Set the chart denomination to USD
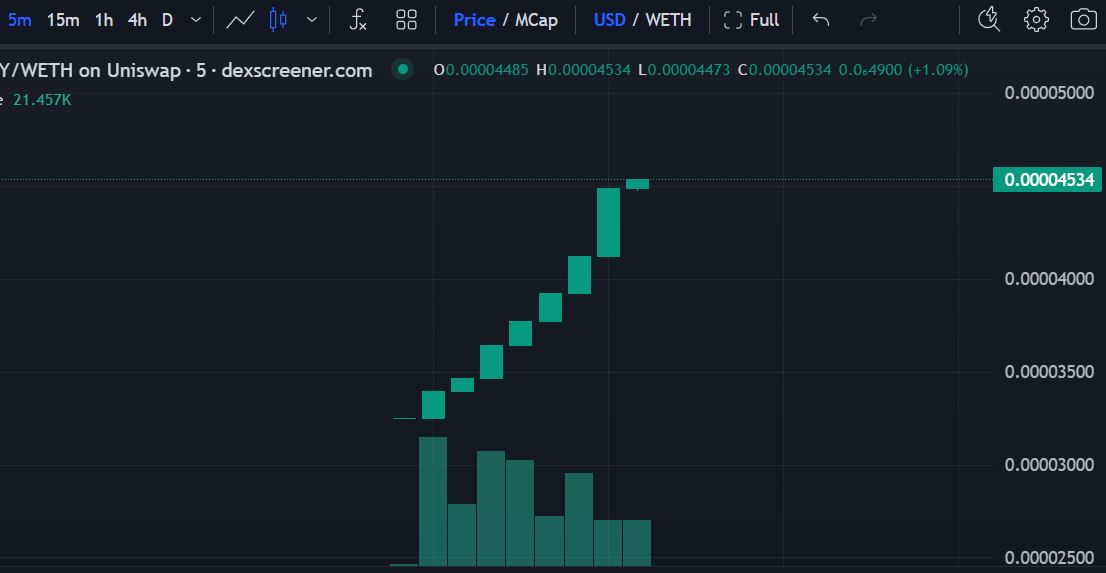 (609, 20)
